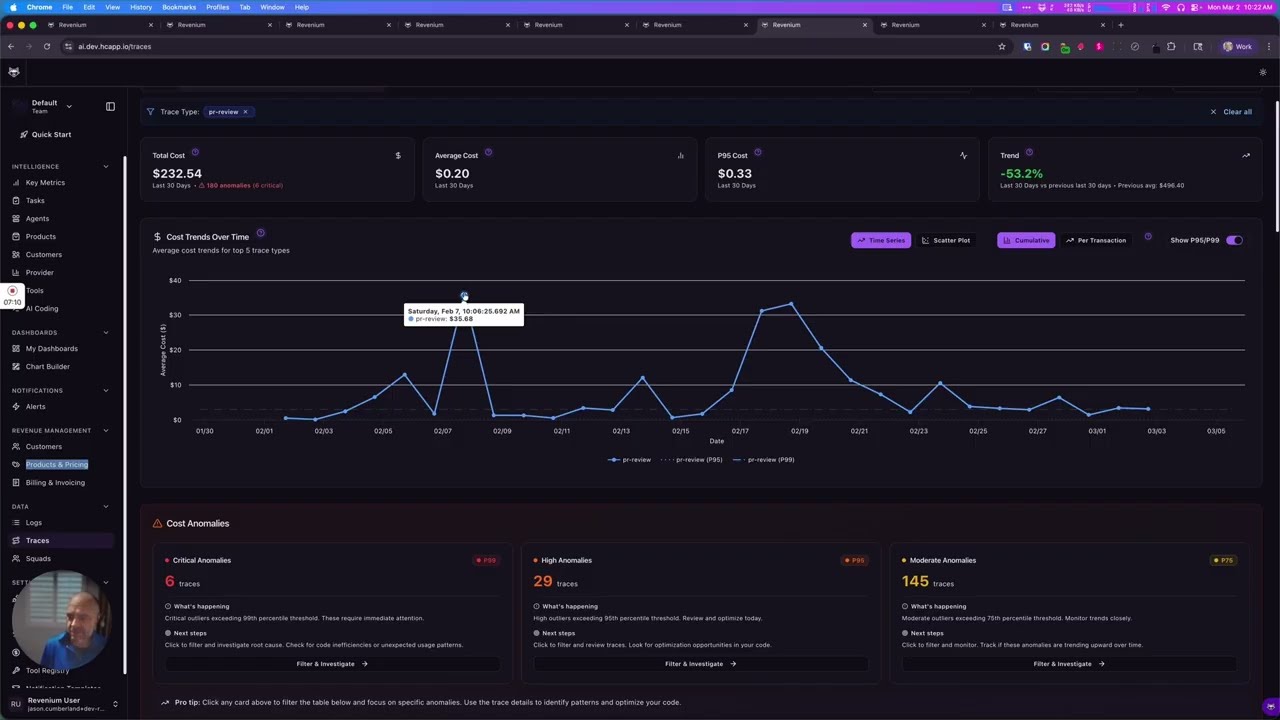The image size is (1280, 720).
Task: Toggle the pr-review series in the legend
Action: (630, 460)
